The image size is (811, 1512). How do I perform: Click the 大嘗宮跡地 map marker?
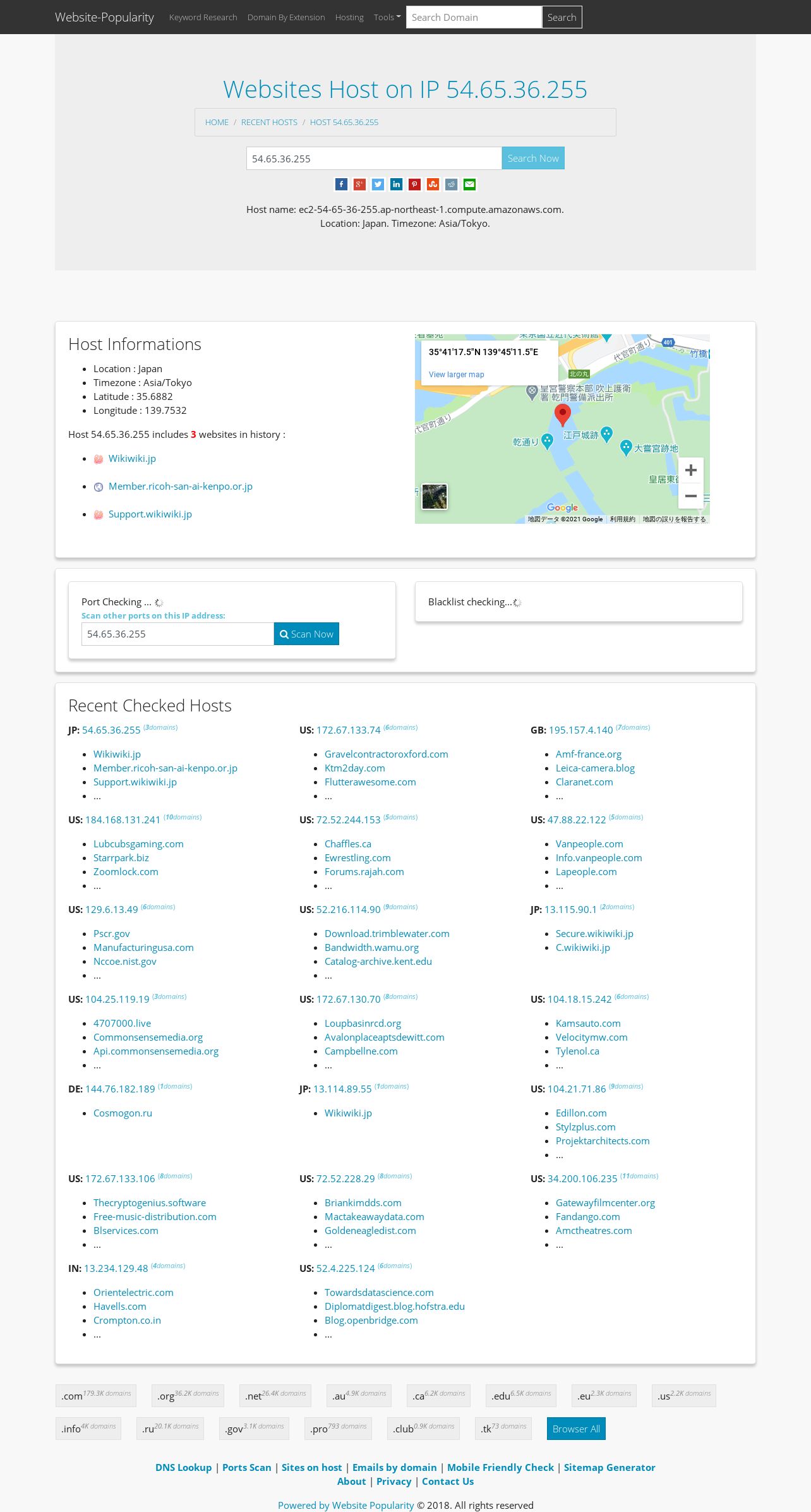tap(626, 448)
